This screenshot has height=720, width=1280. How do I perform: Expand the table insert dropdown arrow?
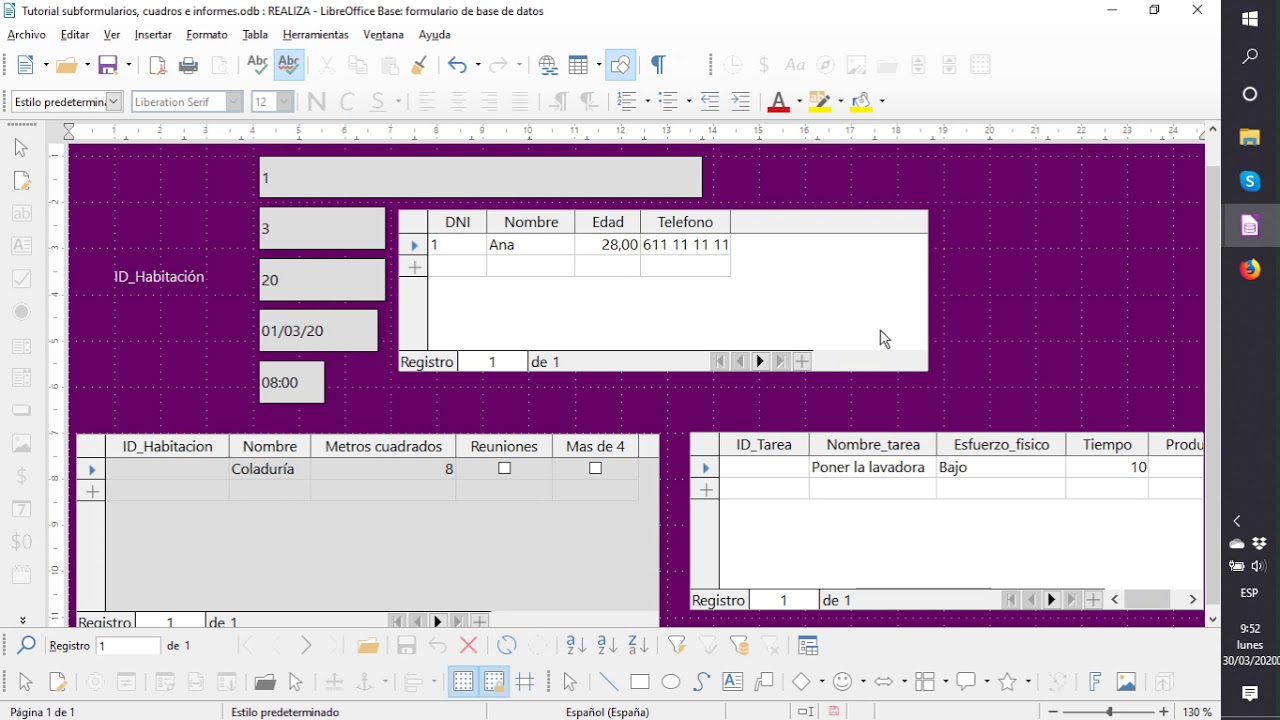[x=598, y=66]
